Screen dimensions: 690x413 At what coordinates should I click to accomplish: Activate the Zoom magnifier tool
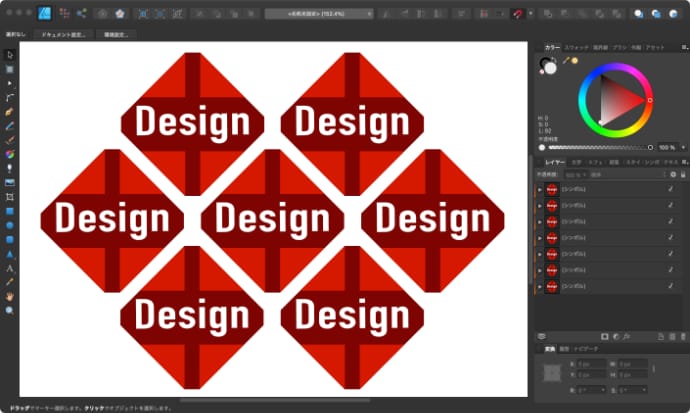tap(10, 311)
